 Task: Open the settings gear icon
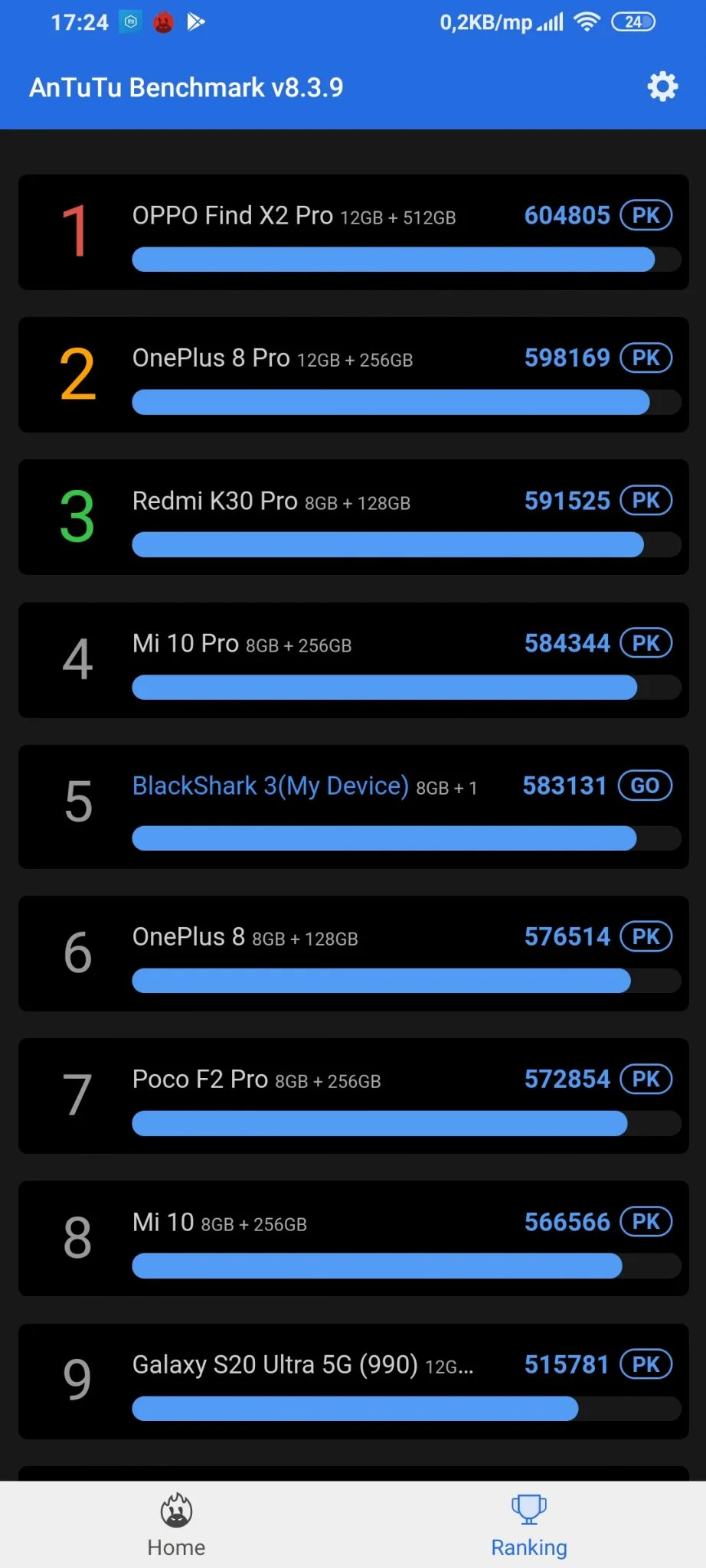tap(662, 87)
